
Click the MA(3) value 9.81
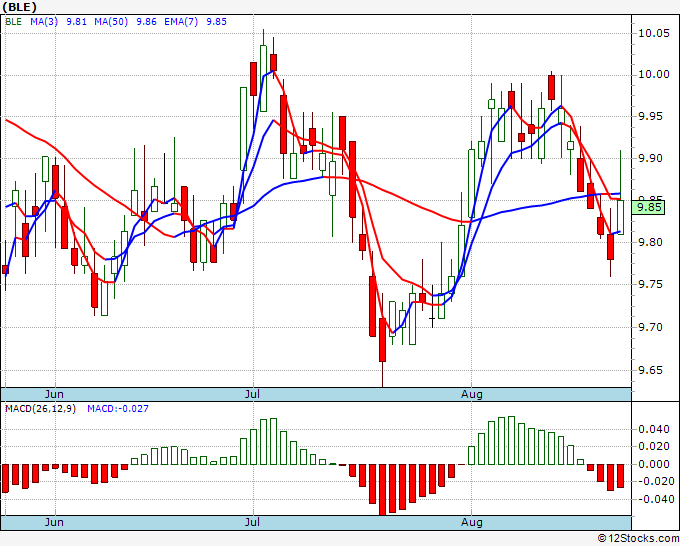76,22
